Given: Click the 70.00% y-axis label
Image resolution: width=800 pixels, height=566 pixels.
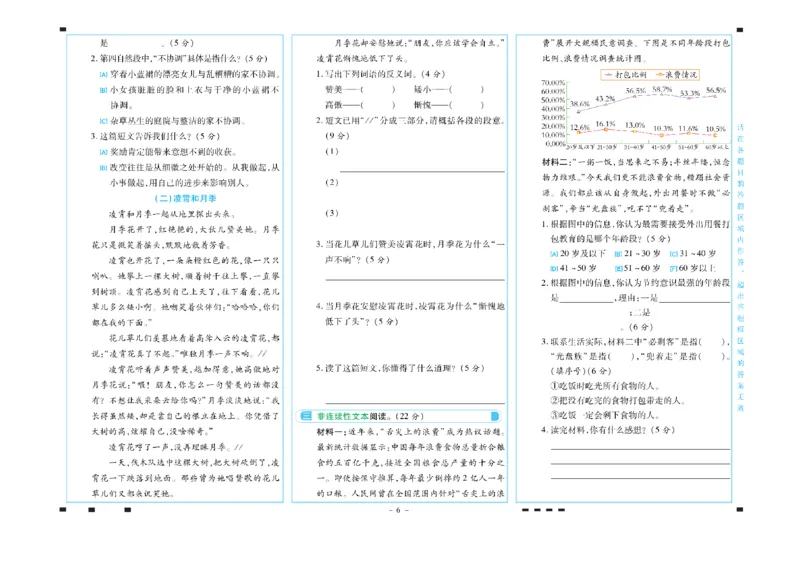Looking at the screenshot, I should (553, 83).
